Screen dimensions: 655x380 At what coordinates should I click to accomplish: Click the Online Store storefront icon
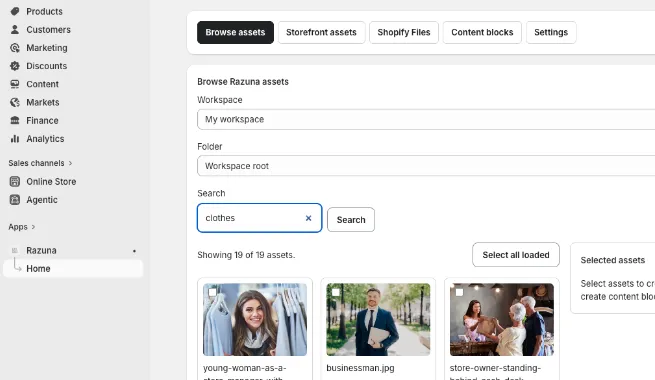point(15,182)
